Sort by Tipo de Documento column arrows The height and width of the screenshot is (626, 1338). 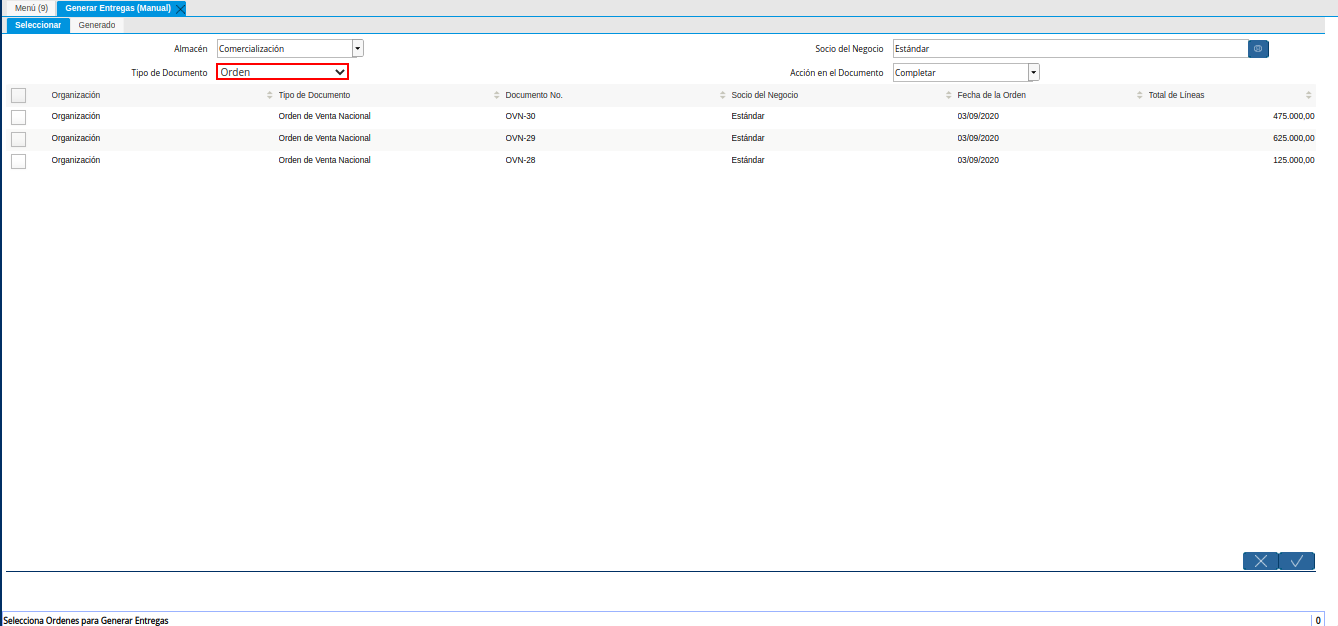point(497,95)
